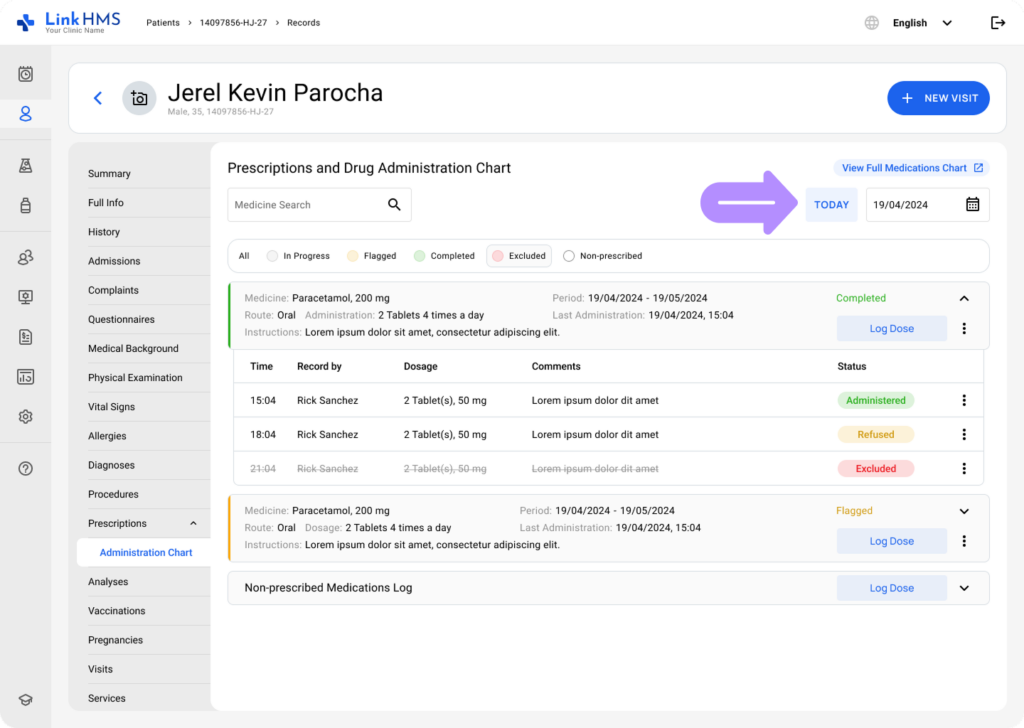Click the New Visit button
The width and height of the screenshot is (1024, 728).
[938, 98]
